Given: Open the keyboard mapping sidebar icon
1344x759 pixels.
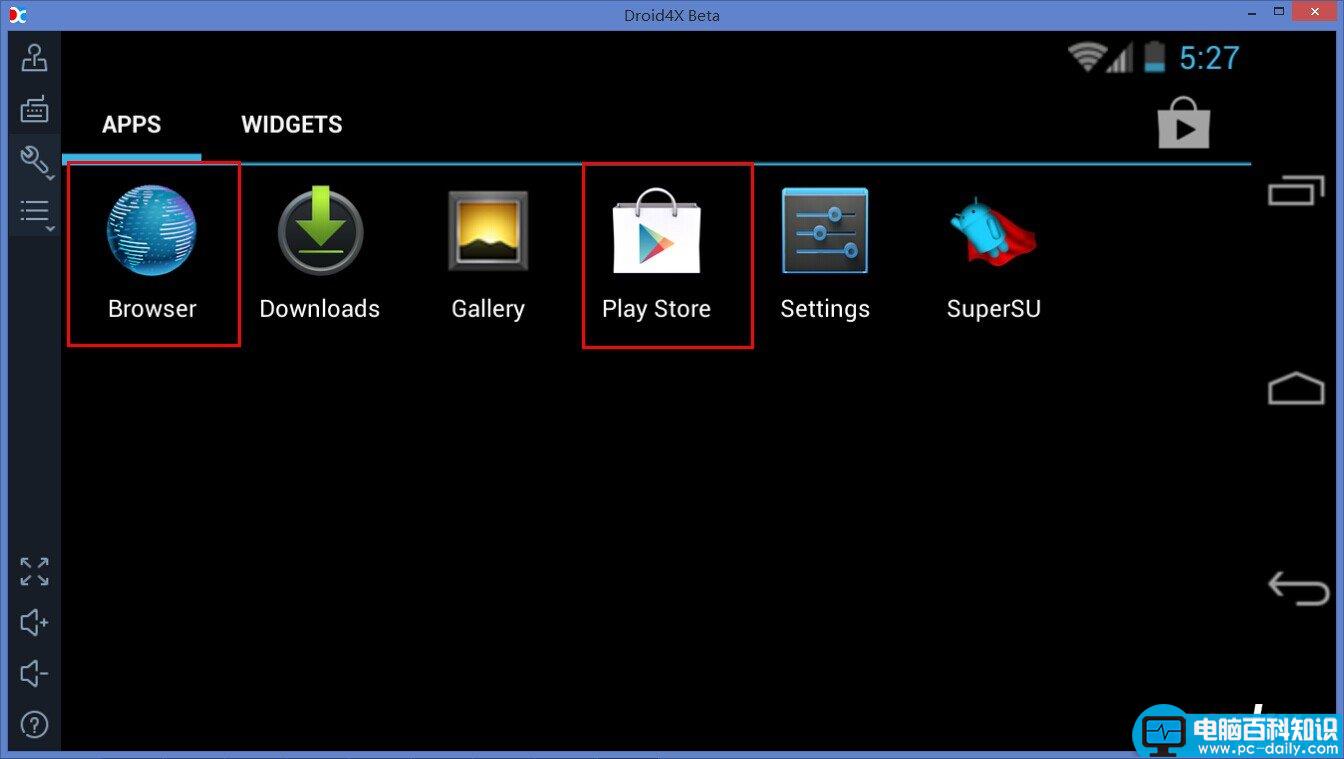Looking at the screenshot, I should click(x=34, y=109).
